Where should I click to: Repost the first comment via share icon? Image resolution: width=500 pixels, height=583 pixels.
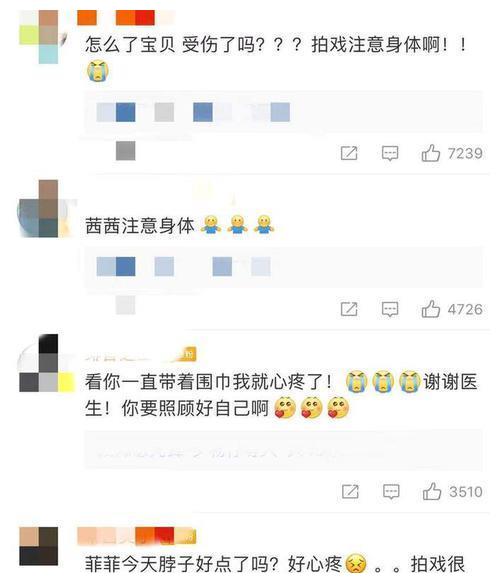[349, 153]
